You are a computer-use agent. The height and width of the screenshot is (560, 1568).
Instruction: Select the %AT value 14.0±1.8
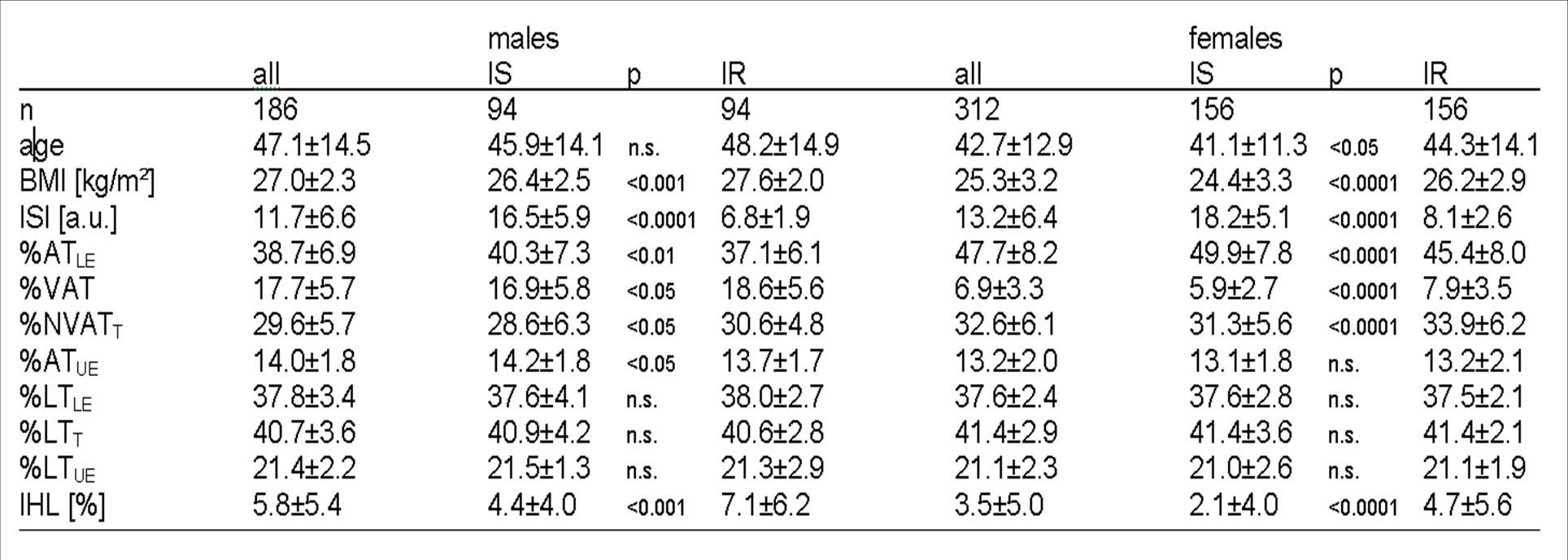(304, 361)
